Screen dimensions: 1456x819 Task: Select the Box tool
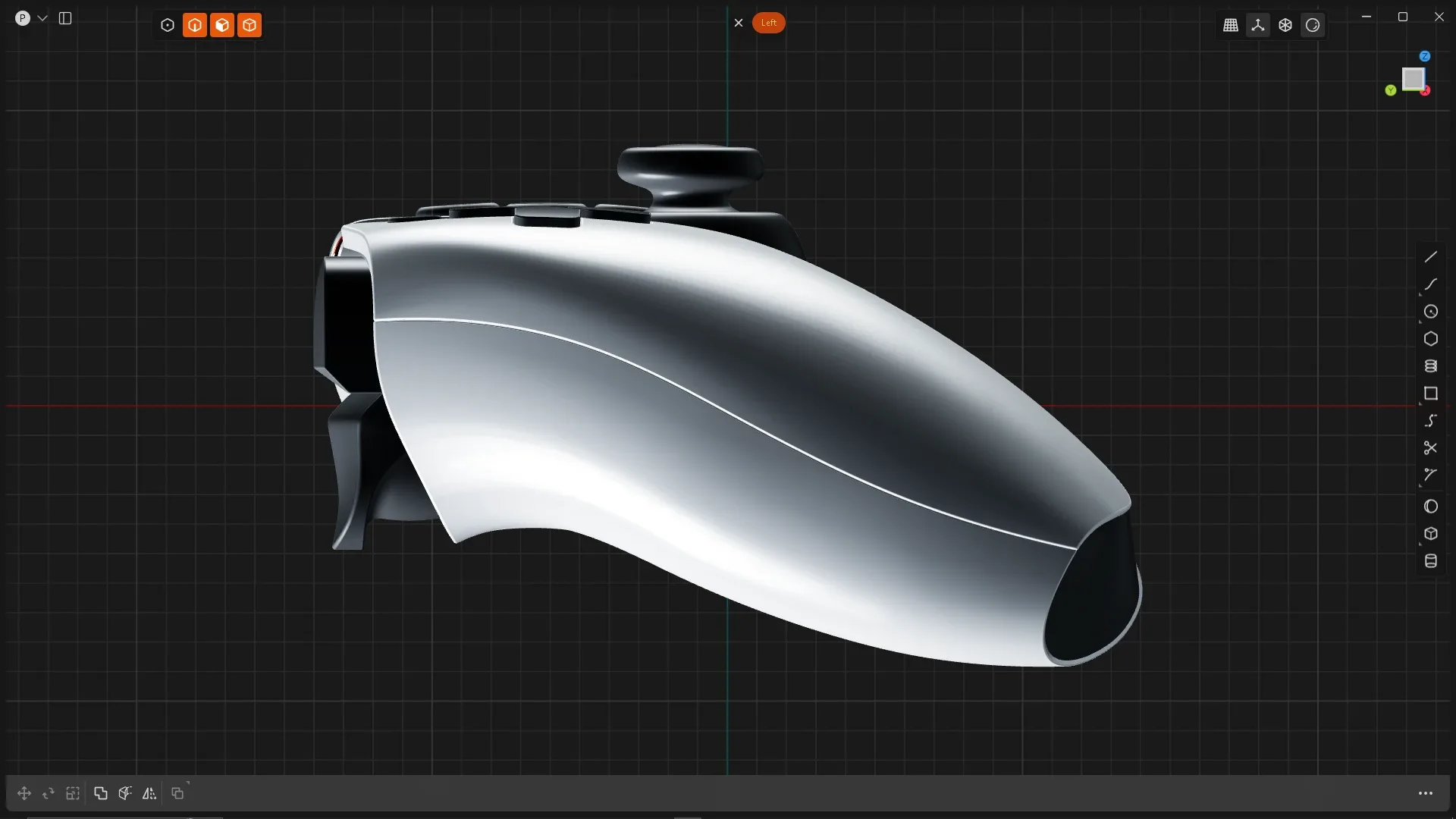tap(1431, 534)
